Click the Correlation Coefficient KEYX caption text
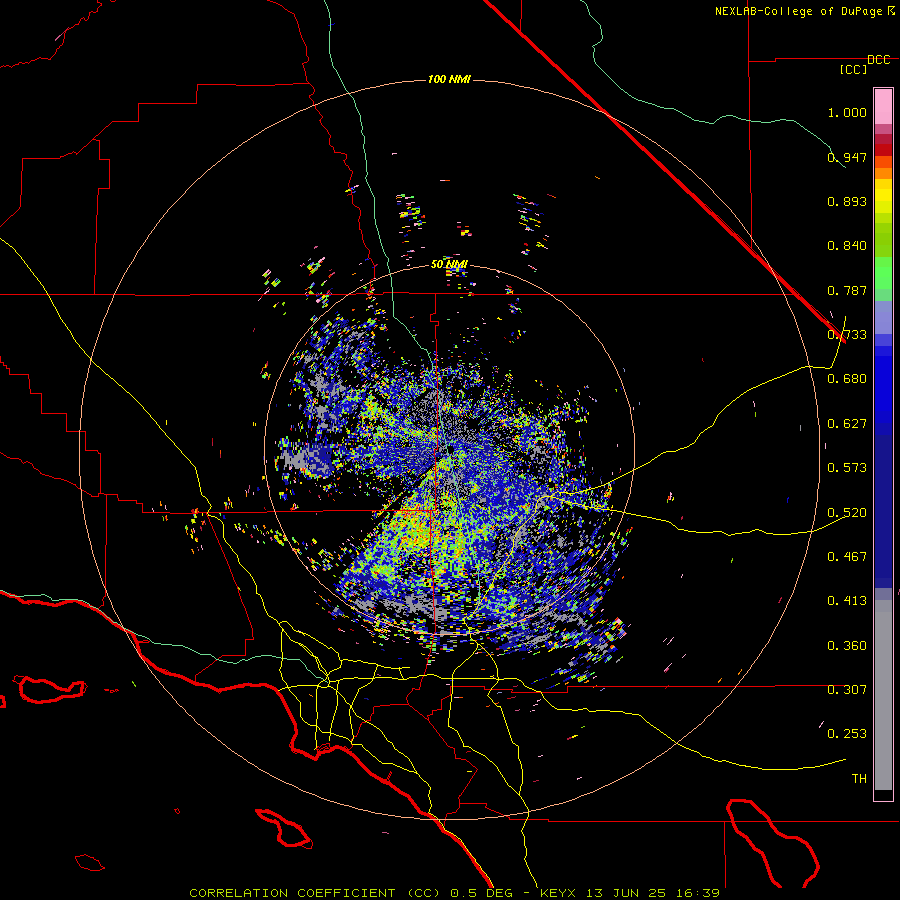Viewport: 900px width, 900px height. pos(454,893)
